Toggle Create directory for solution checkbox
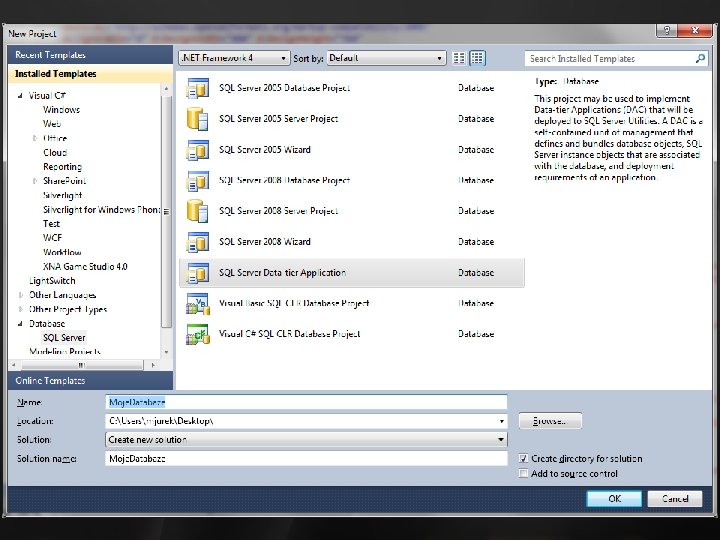Screen dimensions: 720x540 click(x=523, y=458)
